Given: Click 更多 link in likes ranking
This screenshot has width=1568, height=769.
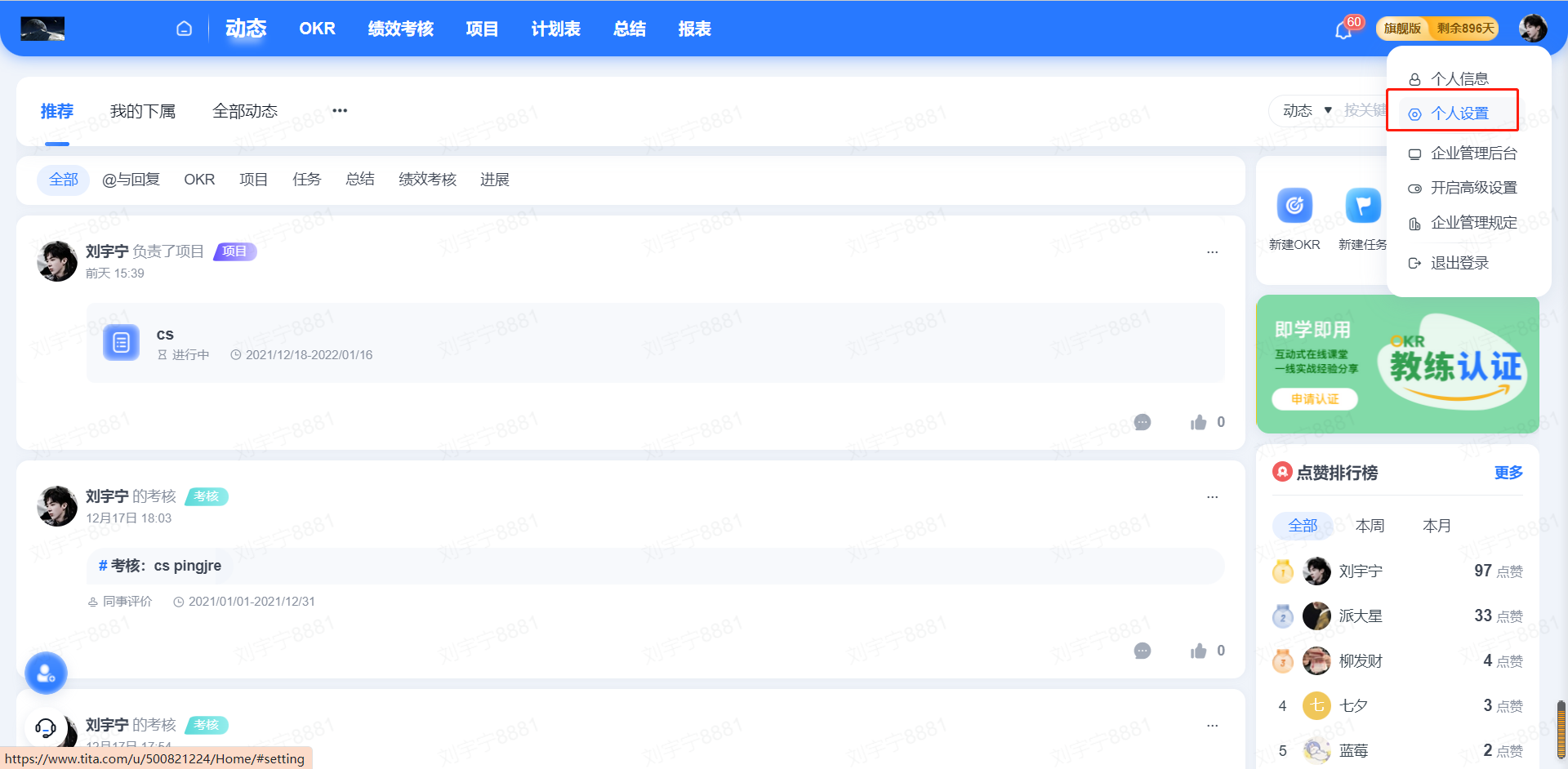Looking at the screenshot, I should [1508, 473].
